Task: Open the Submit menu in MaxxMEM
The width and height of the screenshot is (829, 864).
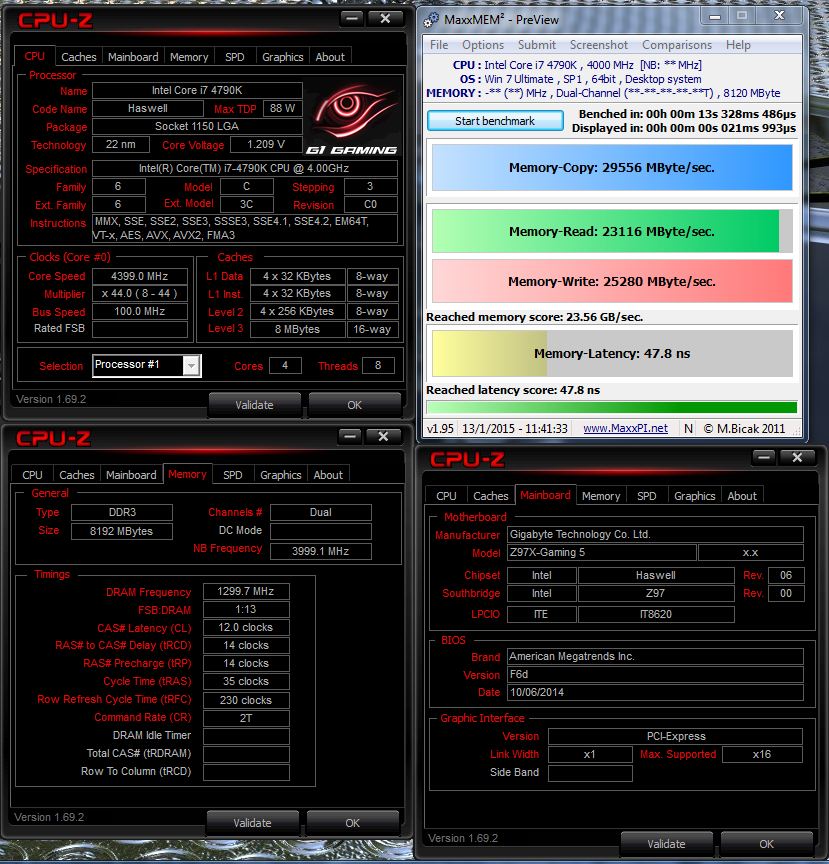Action: 536,45
